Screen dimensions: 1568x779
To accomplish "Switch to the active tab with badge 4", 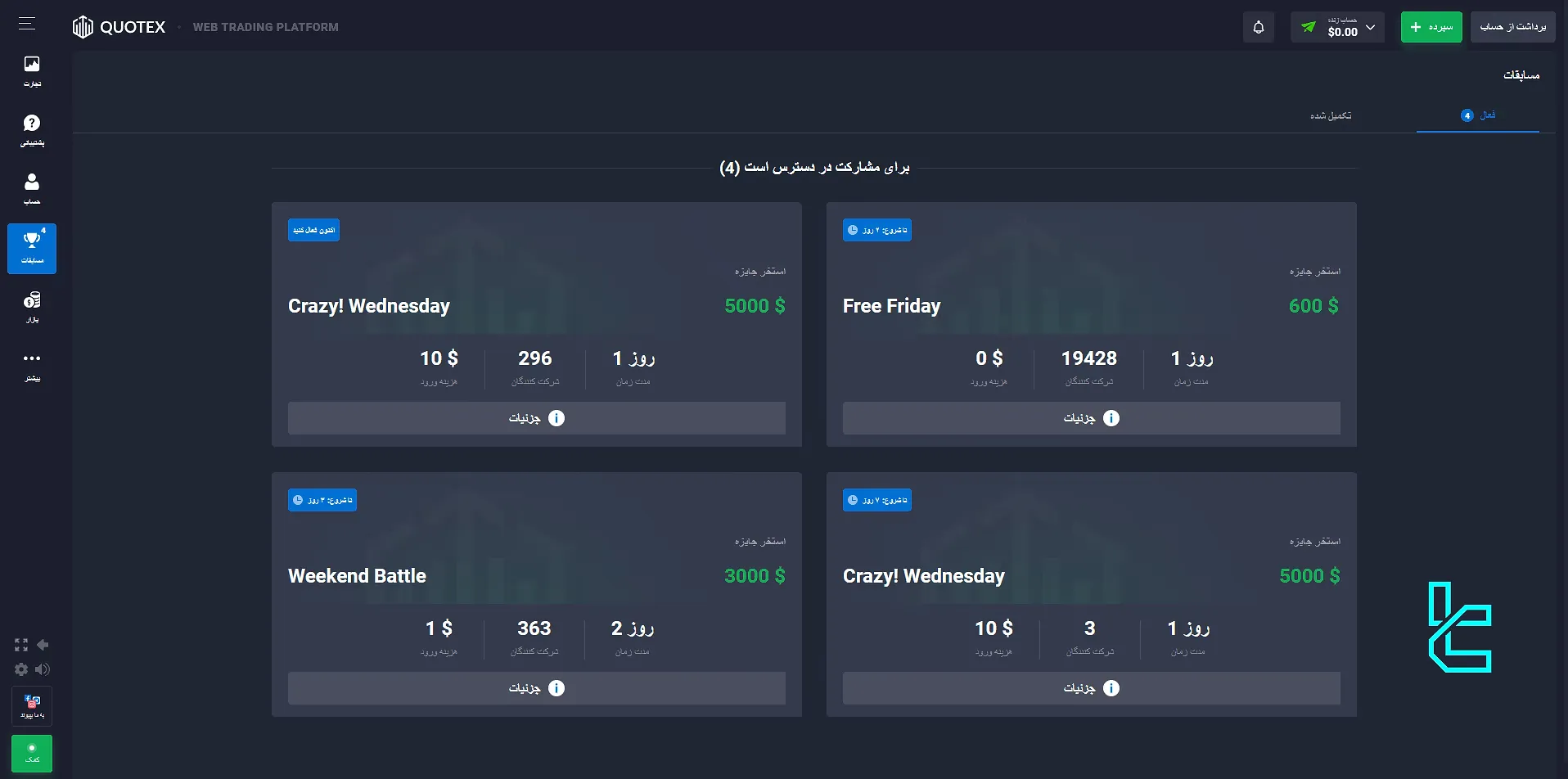I will pos(1478,115).
